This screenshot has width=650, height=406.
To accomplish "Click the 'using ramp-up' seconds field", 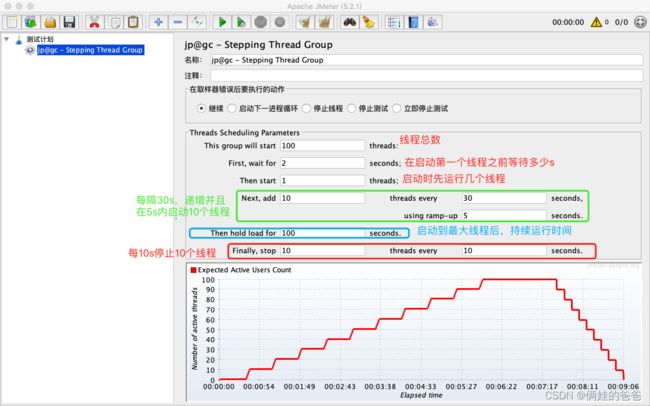I will click(504, 216).
